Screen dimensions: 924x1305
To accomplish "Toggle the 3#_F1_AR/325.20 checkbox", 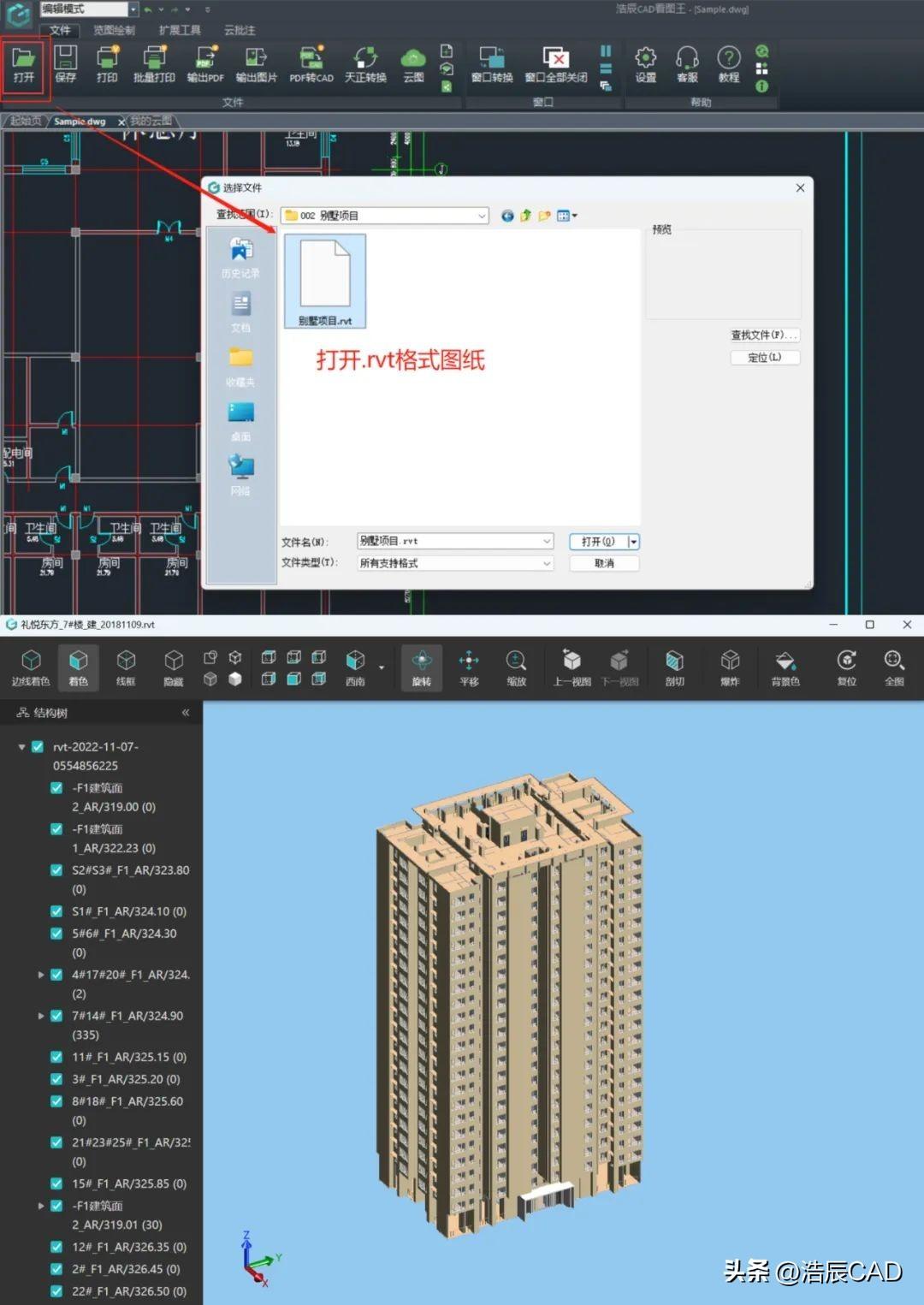I will coord(56,1078).
